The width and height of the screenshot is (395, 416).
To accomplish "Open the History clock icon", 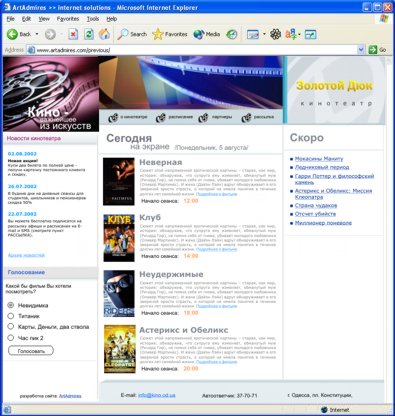I will click(232, 34).
